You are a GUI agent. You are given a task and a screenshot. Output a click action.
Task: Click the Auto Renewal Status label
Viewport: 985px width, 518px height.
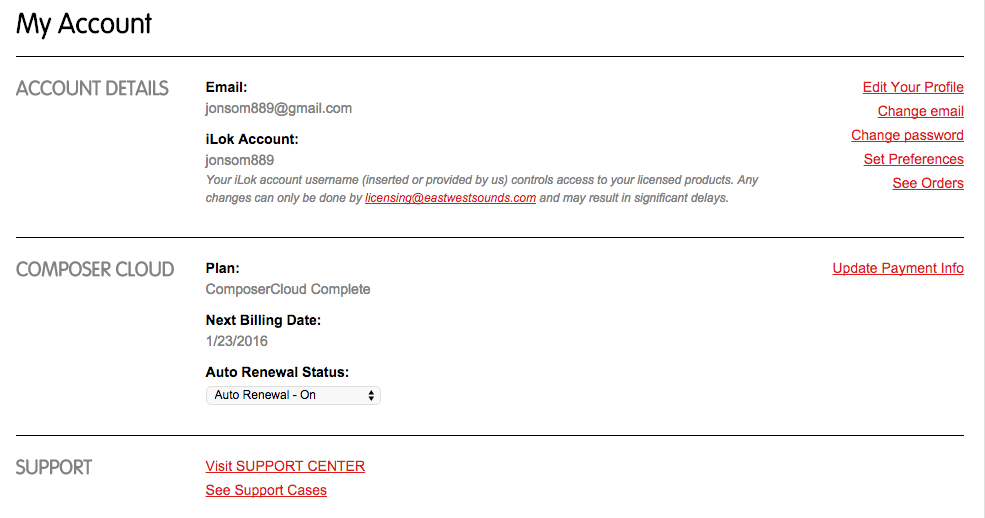click(277, 372)
